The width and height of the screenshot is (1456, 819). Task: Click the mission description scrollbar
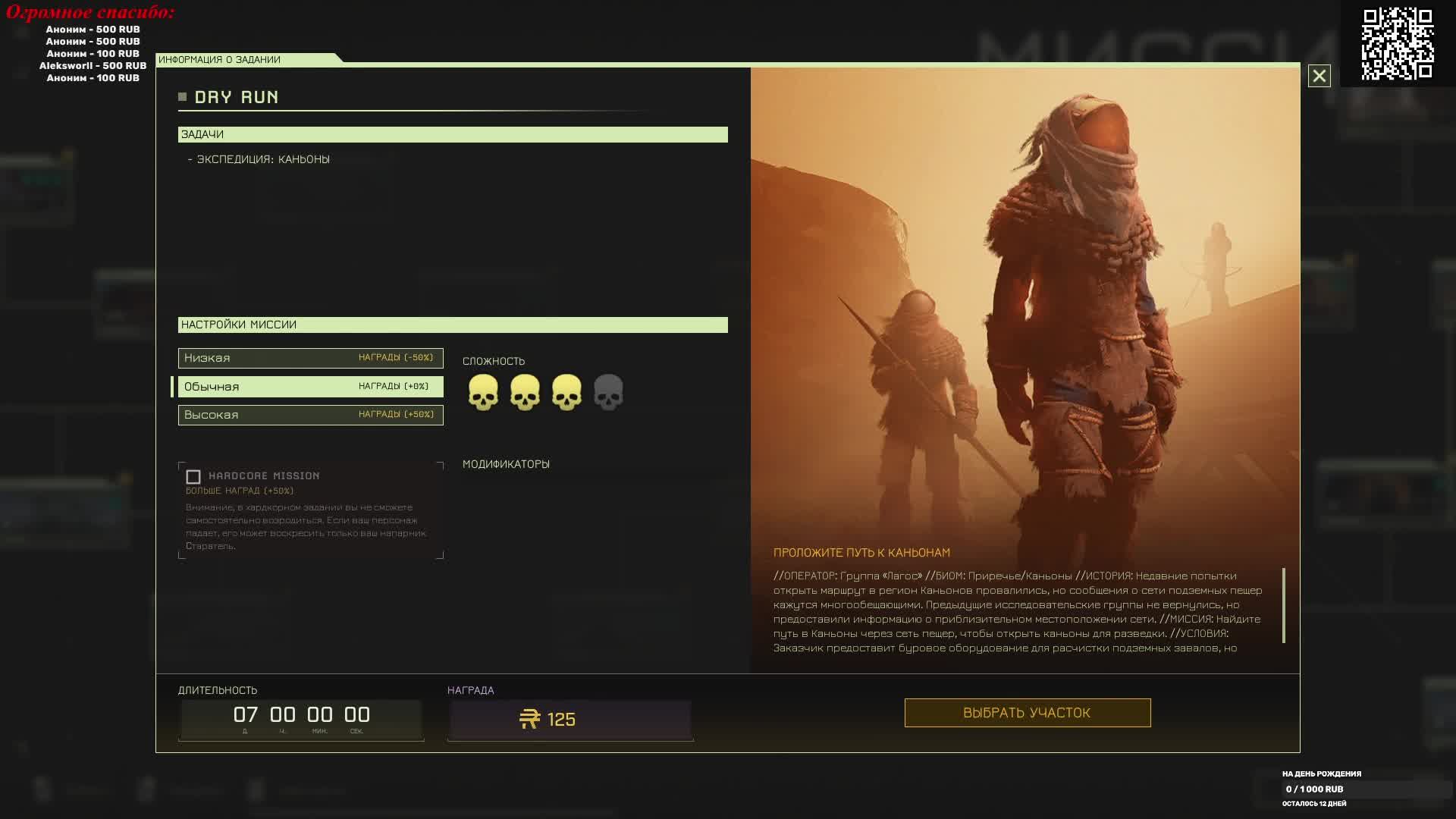(1283, 605)
